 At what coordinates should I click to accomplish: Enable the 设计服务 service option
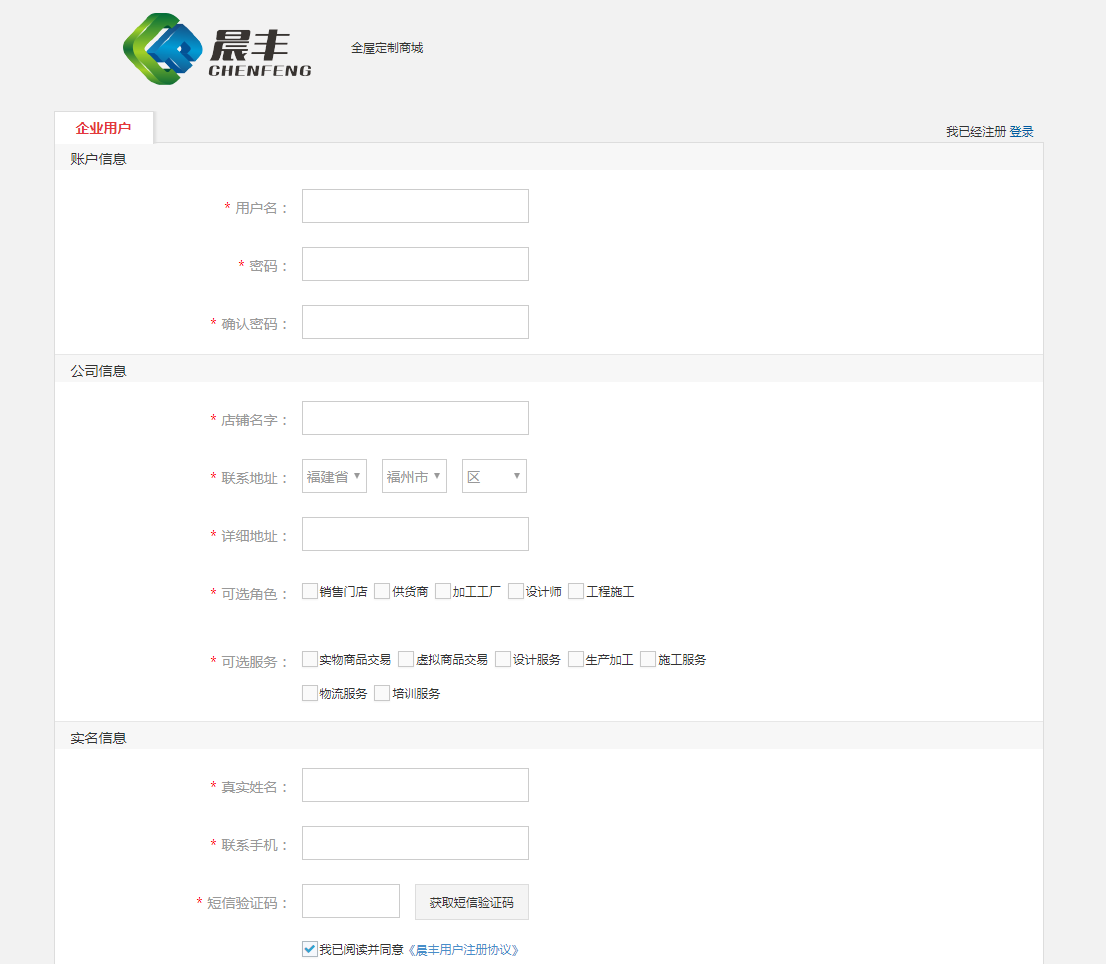tap(502, 659)
